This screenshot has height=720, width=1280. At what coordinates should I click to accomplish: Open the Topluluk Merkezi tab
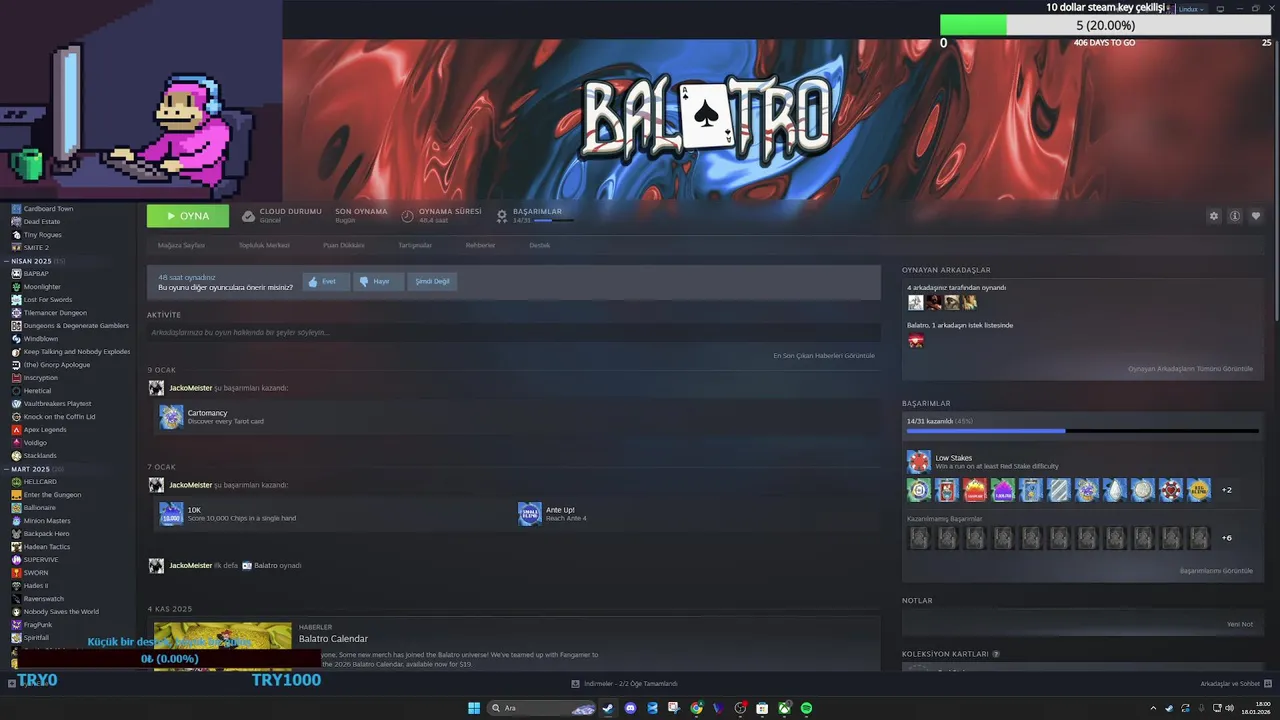[264, 245]
